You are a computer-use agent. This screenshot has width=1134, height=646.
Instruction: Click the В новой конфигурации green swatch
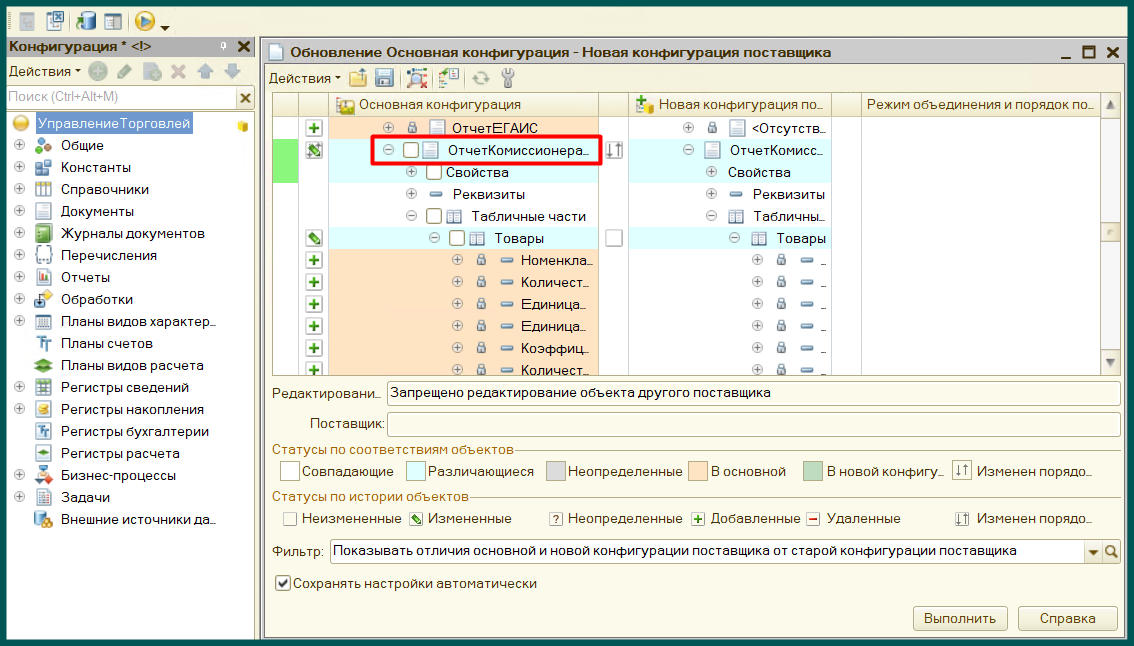(x=813, y=471)
